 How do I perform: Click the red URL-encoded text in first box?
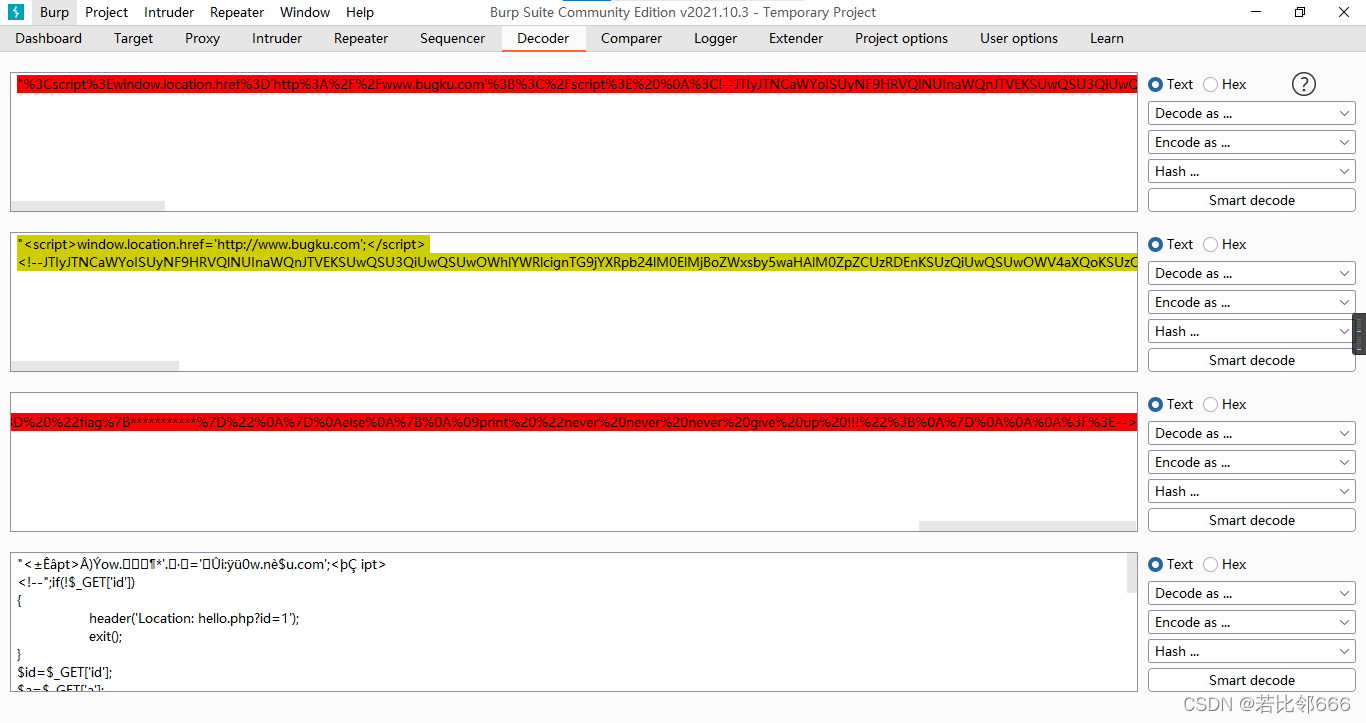click(576, 84)
